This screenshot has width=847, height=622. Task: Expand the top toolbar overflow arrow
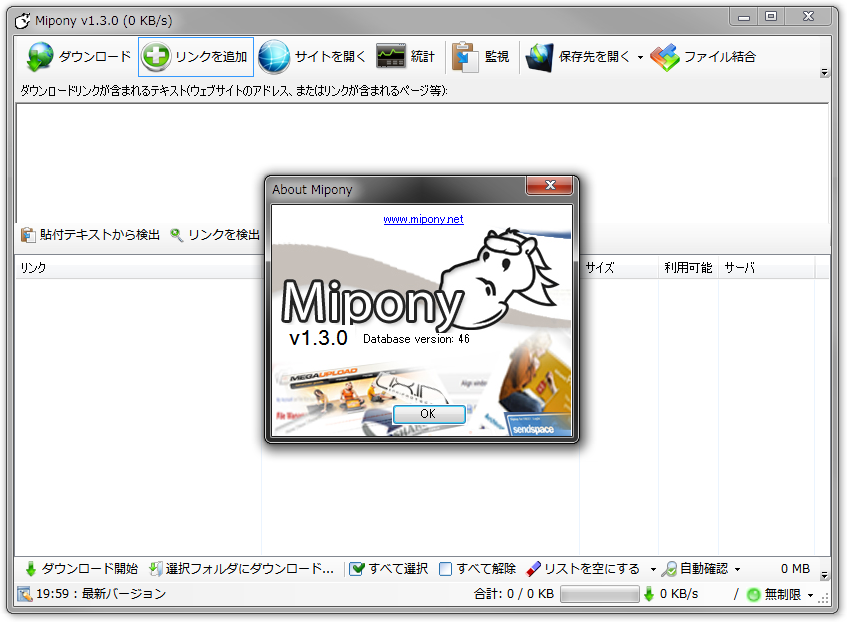[824, 72]
